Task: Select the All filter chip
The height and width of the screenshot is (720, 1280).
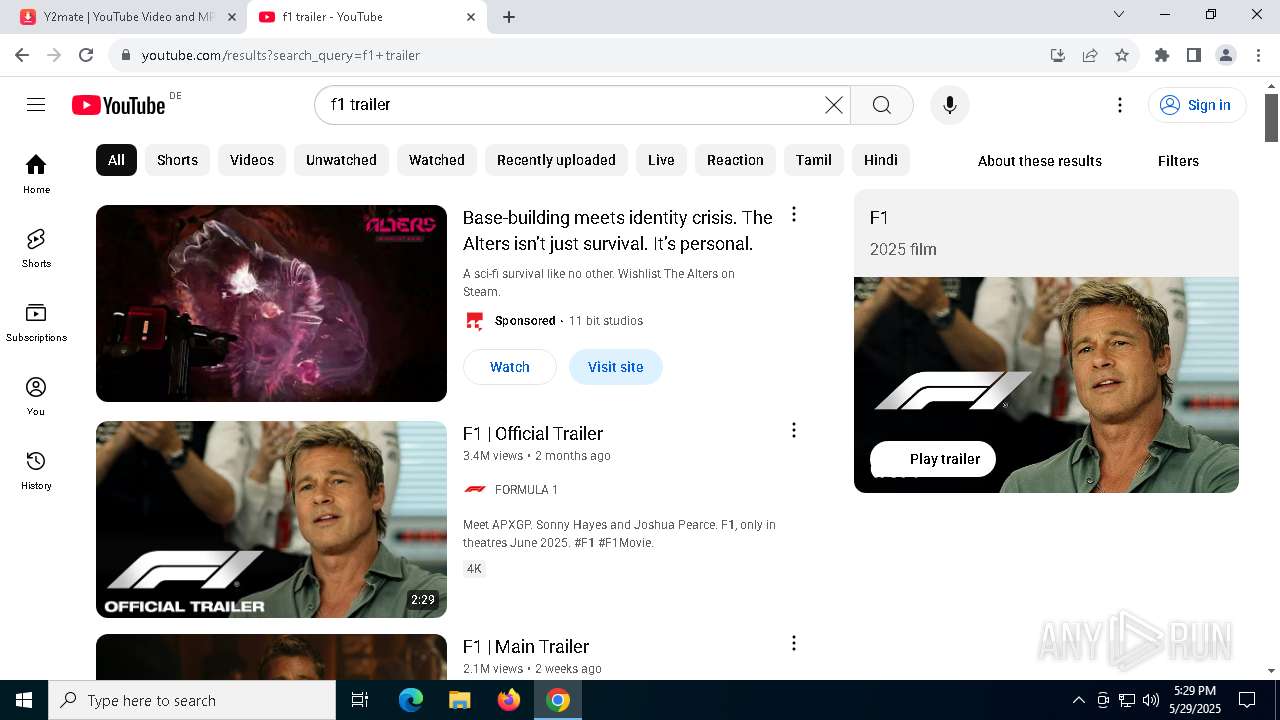Action: [116, 160]
